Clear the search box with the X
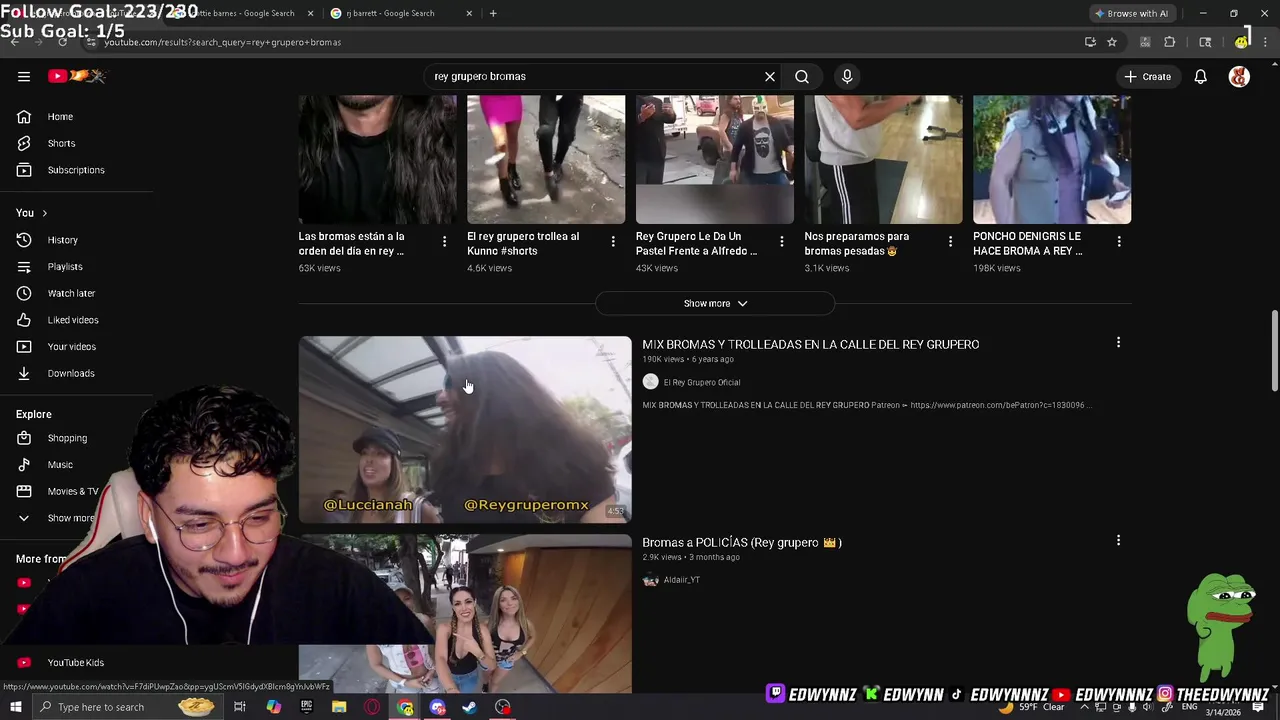This screenshot has height=720, width=1280. pos(770,76)
